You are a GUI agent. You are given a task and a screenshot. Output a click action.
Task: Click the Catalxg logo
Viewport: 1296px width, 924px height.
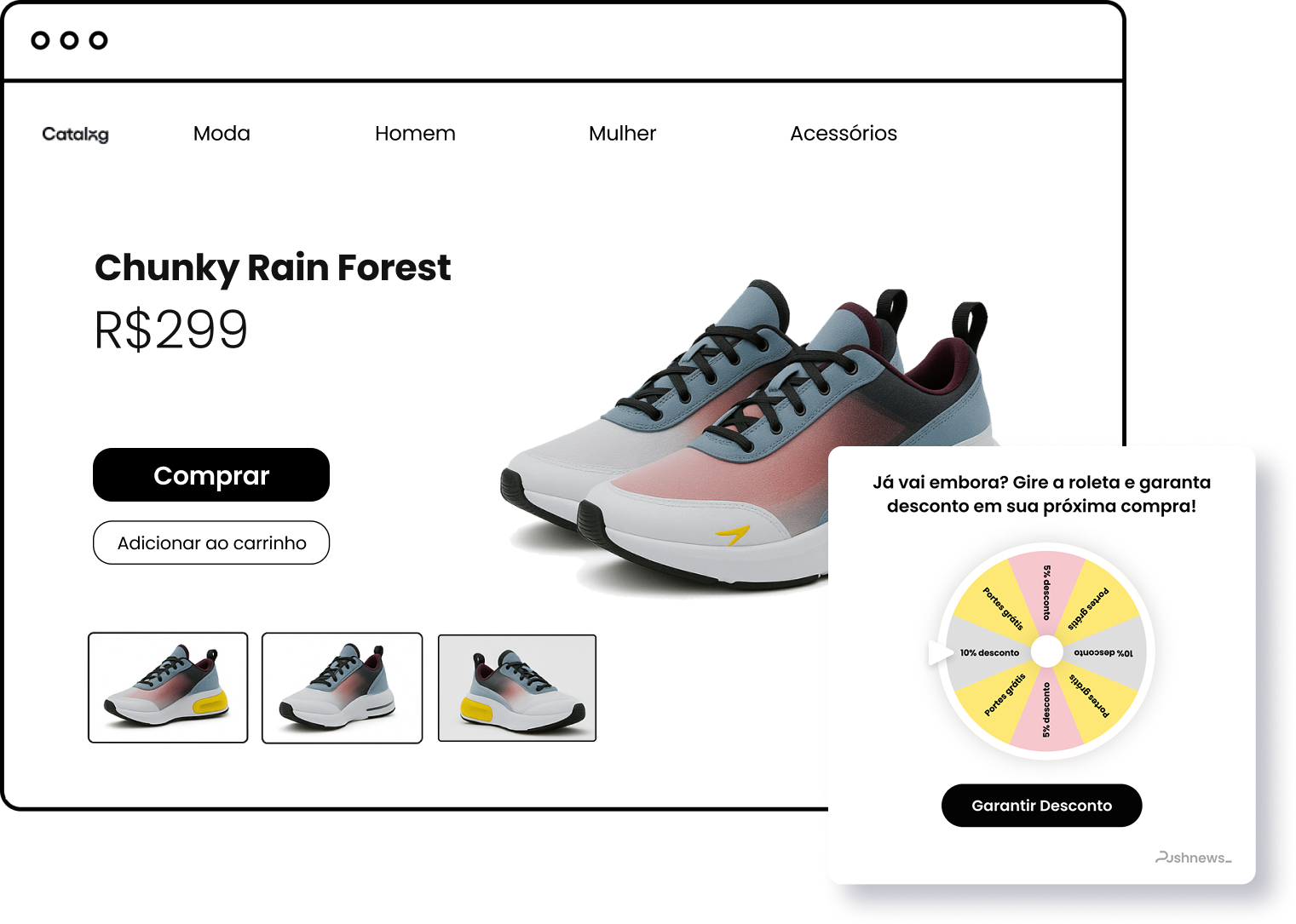click(75, 134)
